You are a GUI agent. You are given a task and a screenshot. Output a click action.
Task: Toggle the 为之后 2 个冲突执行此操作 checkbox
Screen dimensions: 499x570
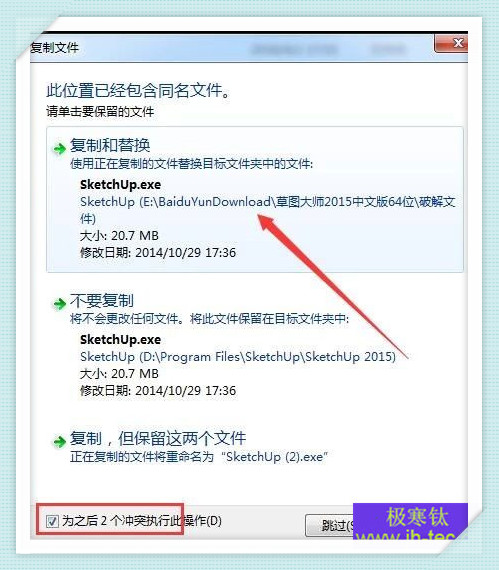coord(52,521)
